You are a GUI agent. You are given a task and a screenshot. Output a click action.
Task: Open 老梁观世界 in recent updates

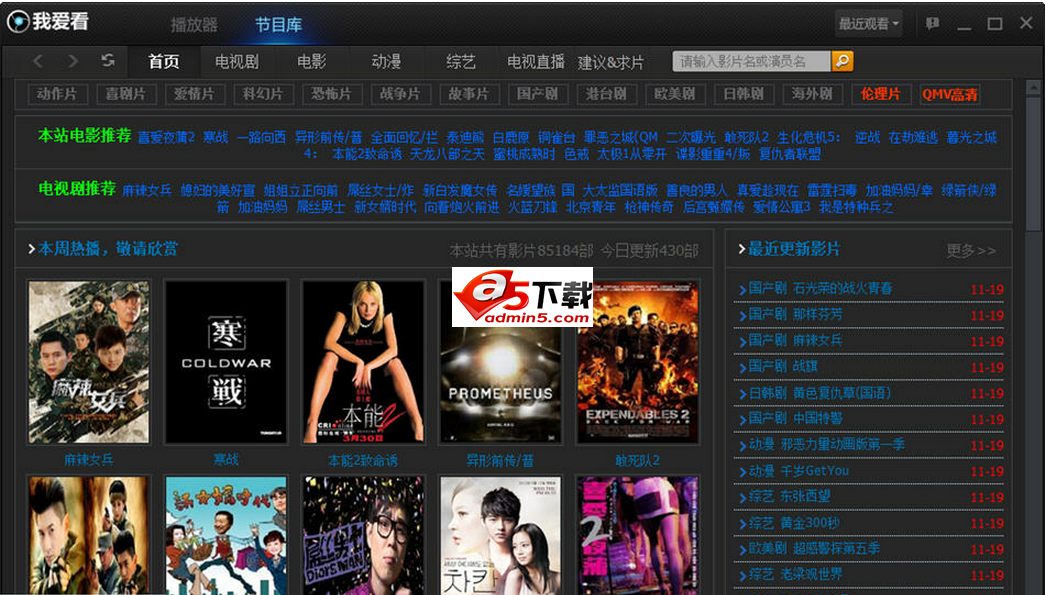(811, 574)
